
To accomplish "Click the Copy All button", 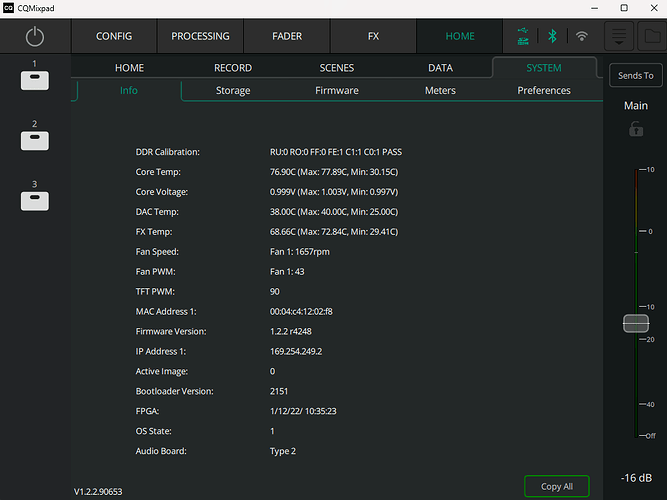I will [x=557, y=486].
